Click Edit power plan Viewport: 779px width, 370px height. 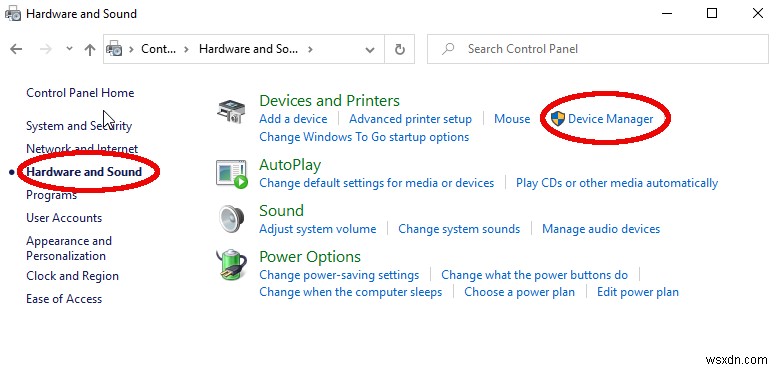pyautogui.click(x=637, y=292)
